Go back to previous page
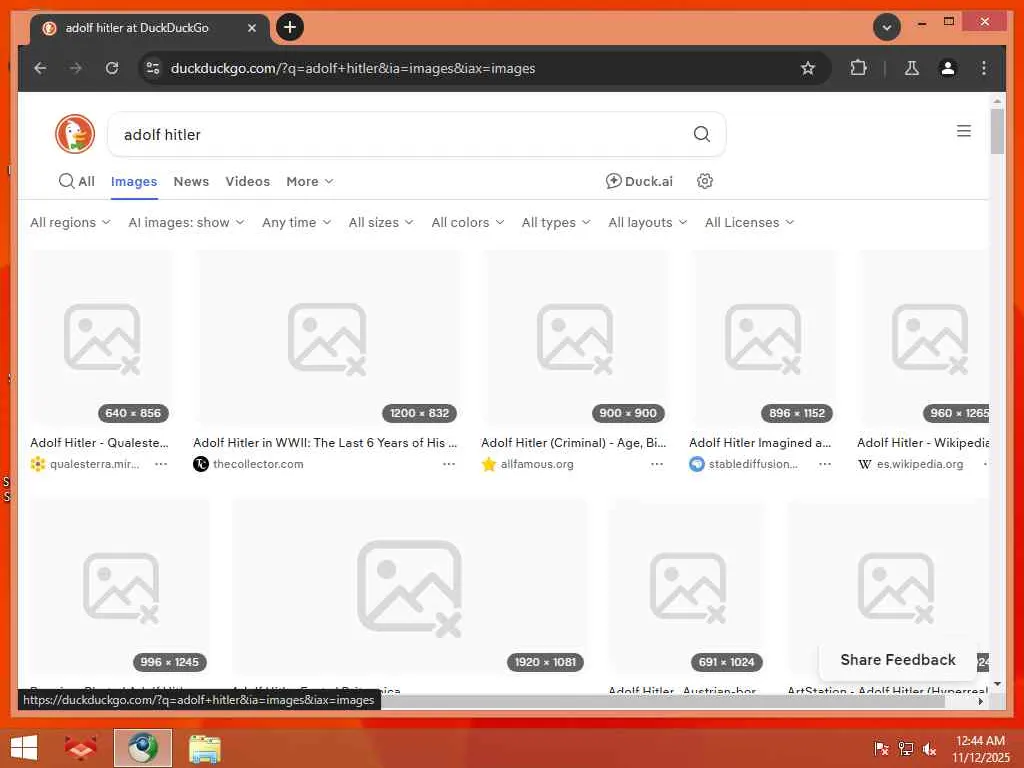Viewport: 1024px width, 768px height. click(40, 68)
